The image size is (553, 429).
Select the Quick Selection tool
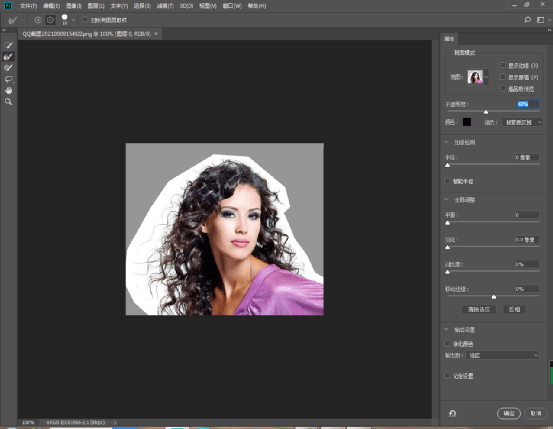(8, 45)
